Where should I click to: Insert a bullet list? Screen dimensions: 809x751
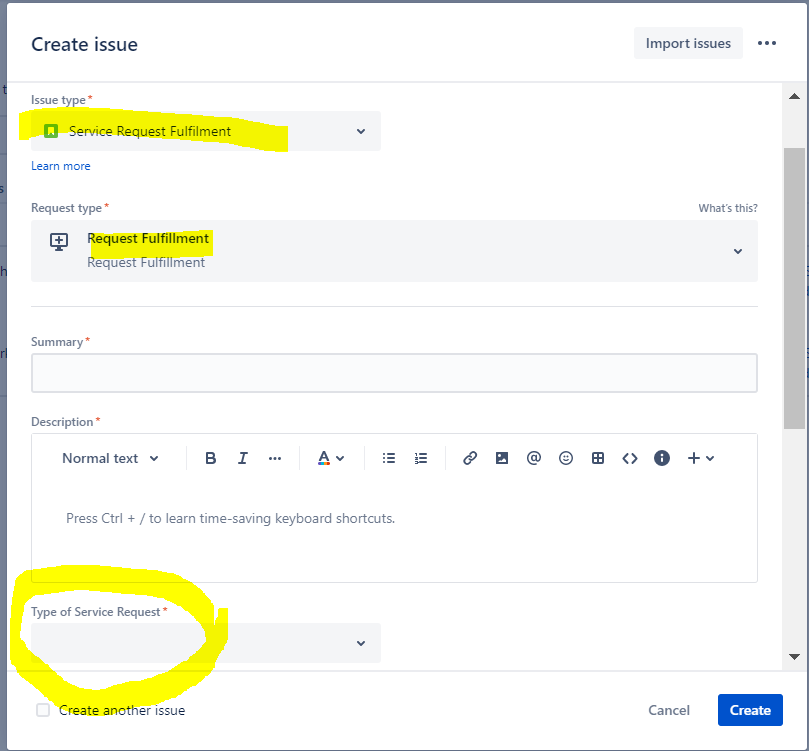[x=389, y=458]
